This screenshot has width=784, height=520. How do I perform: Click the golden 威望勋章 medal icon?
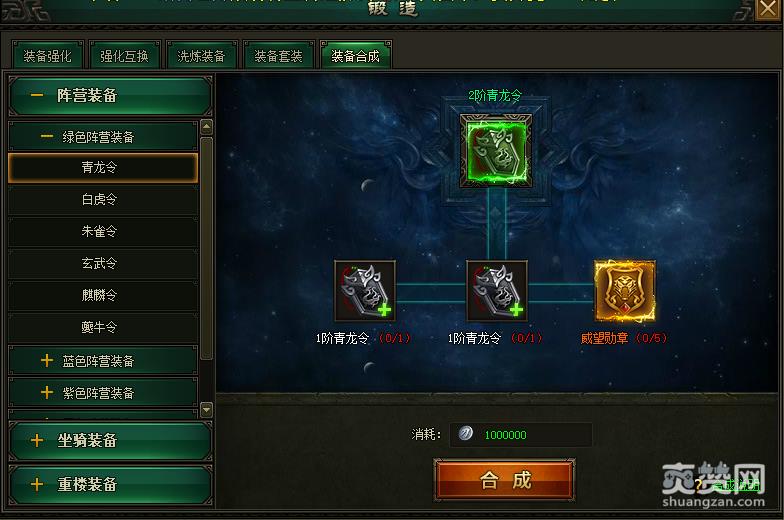(624, 290)
